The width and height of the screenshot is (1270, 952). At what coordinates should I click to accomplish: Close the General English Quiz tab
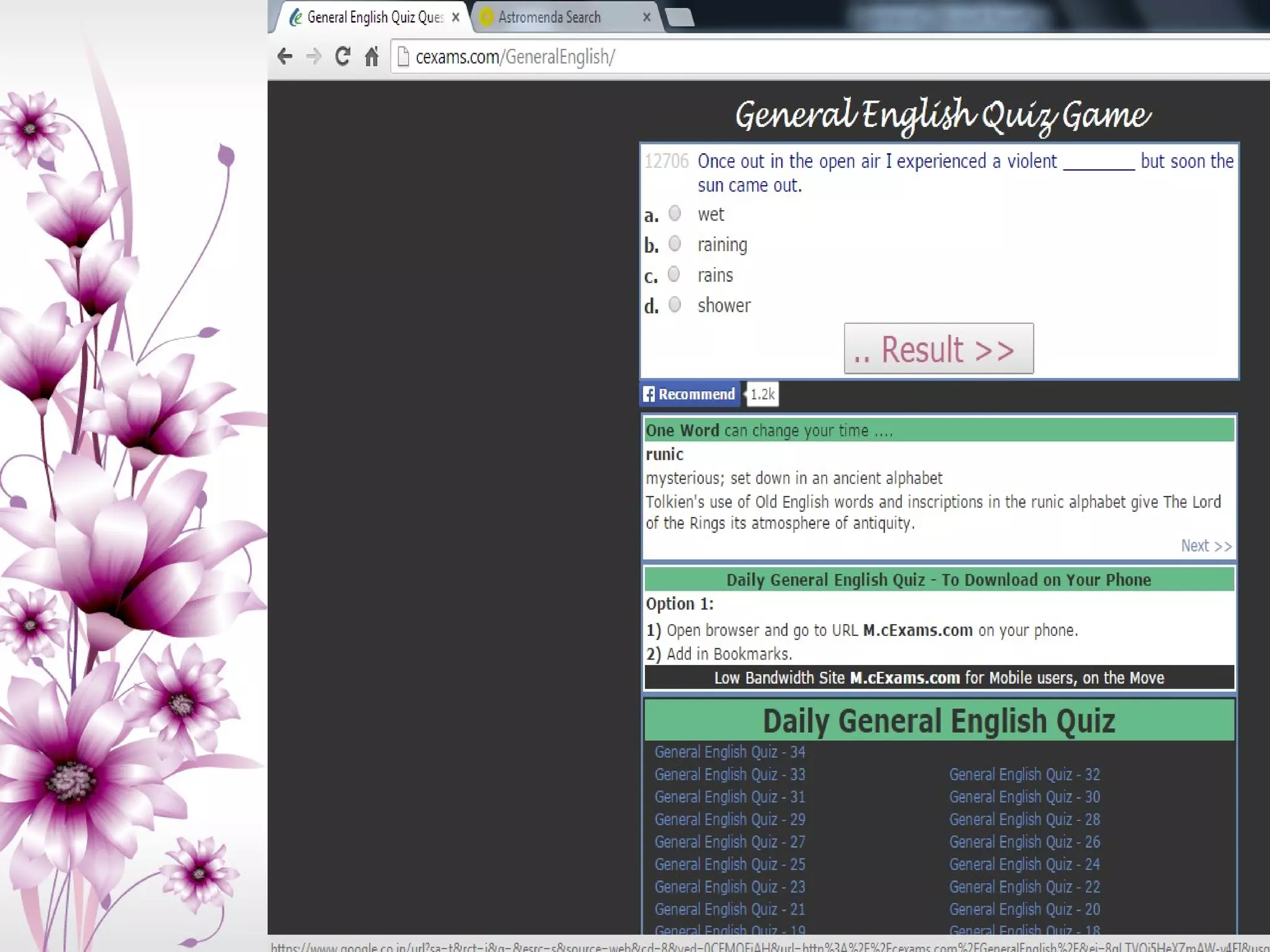point(456,17)
